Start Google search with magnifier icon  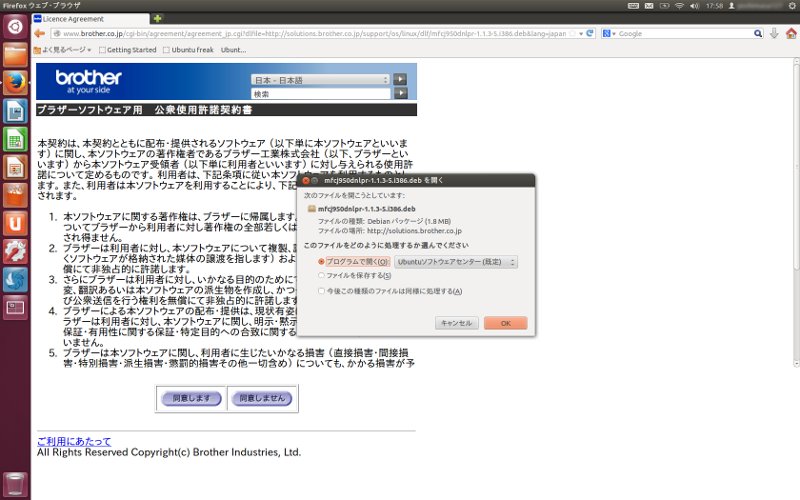pyautogui.click(x=758, y=34)
